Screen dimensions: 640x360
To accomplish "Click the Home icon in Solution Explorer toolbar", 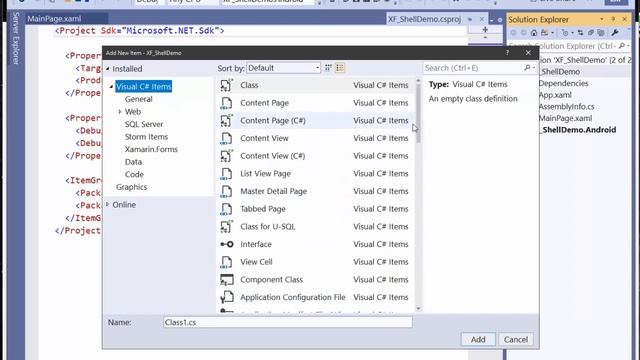I will click(x=534, y=33).
